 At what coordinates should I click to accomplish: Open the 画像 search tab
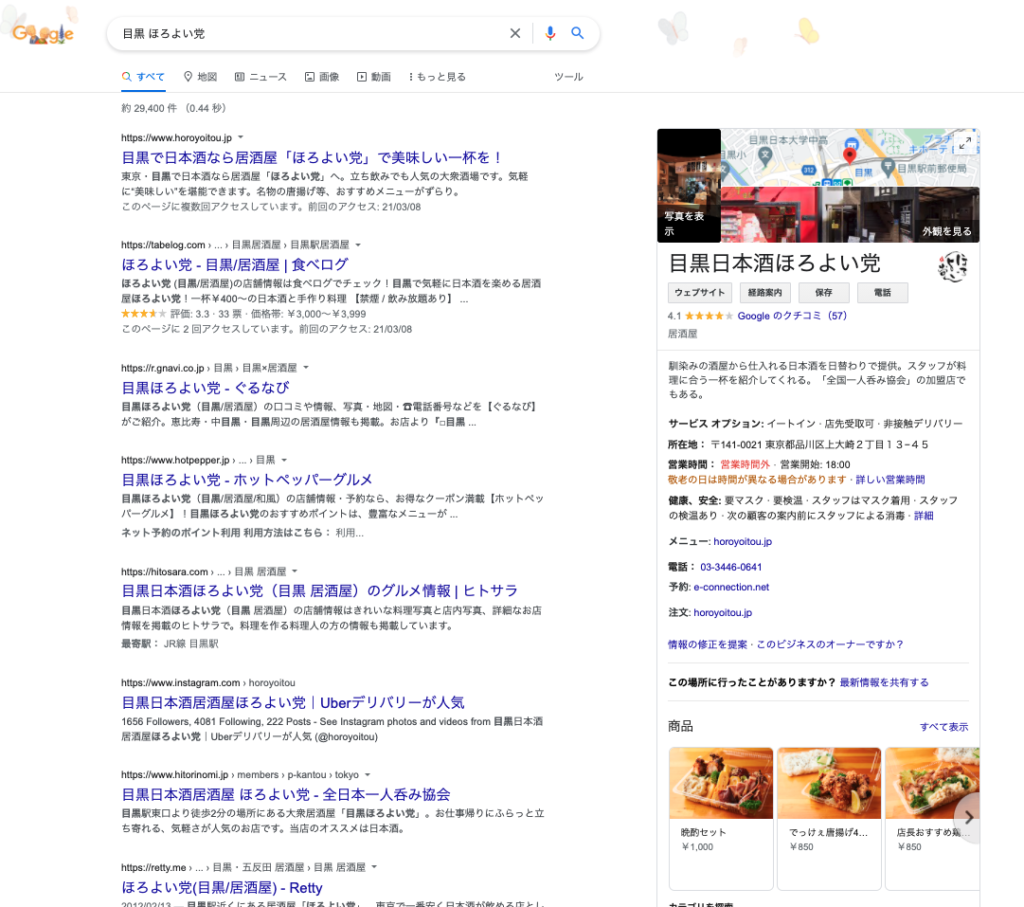pyautogui.click(x=321, y=77)
